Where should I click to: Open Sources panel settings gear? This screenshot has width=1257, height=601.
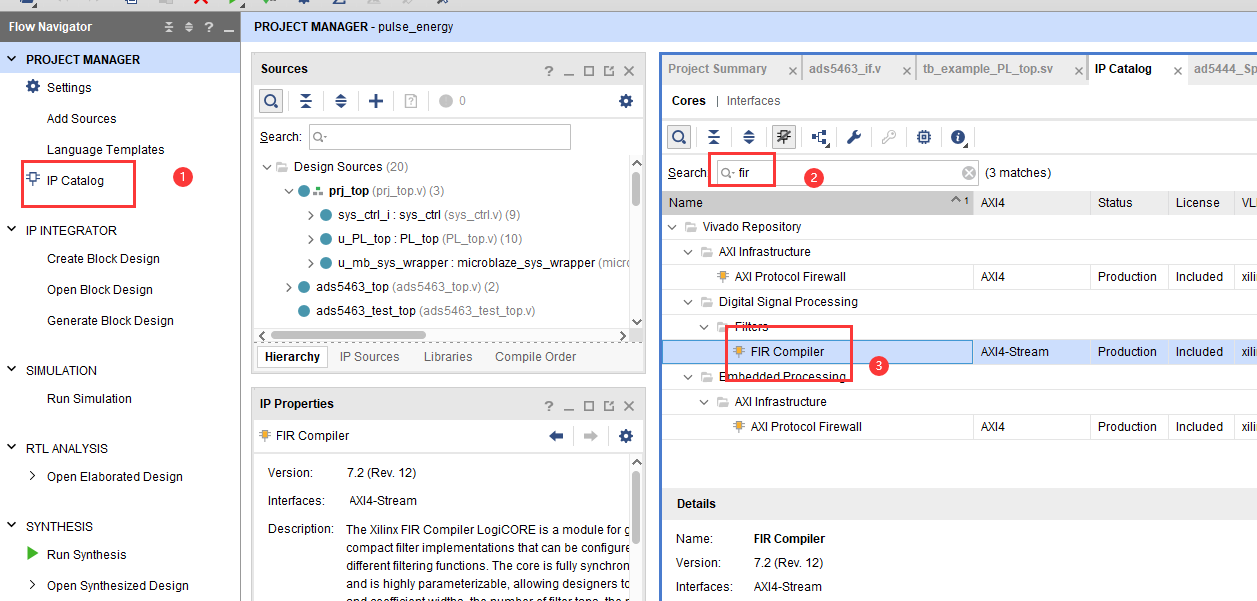click(626, 101)
